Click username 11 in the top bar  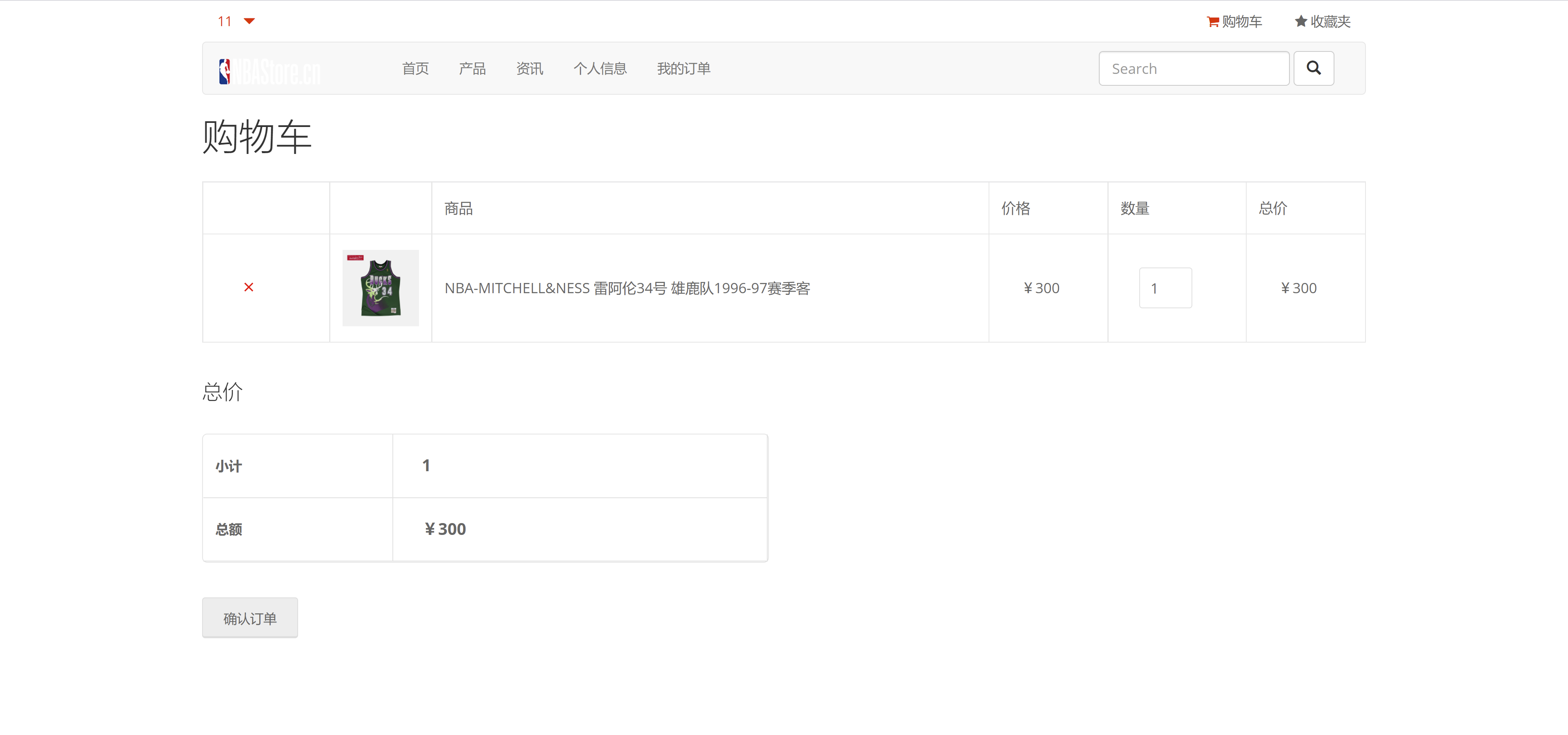[x=225, y=22]
